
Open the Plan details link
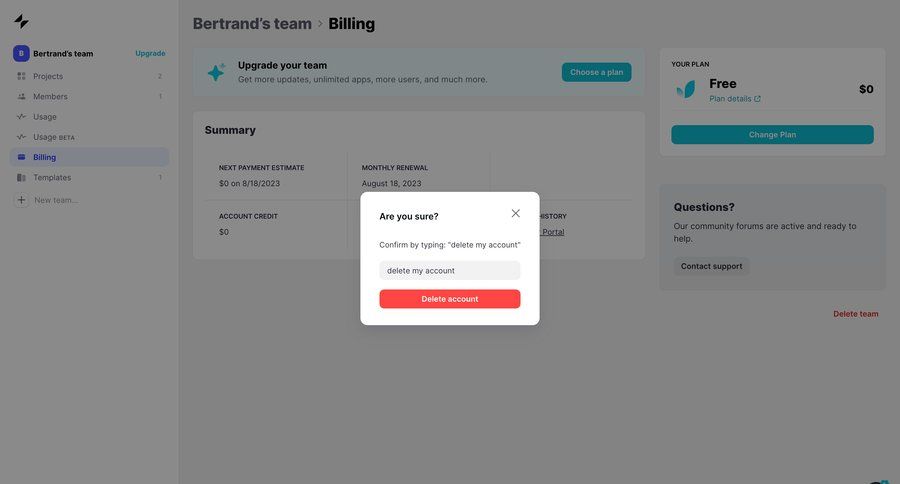(x=734, y=99)
